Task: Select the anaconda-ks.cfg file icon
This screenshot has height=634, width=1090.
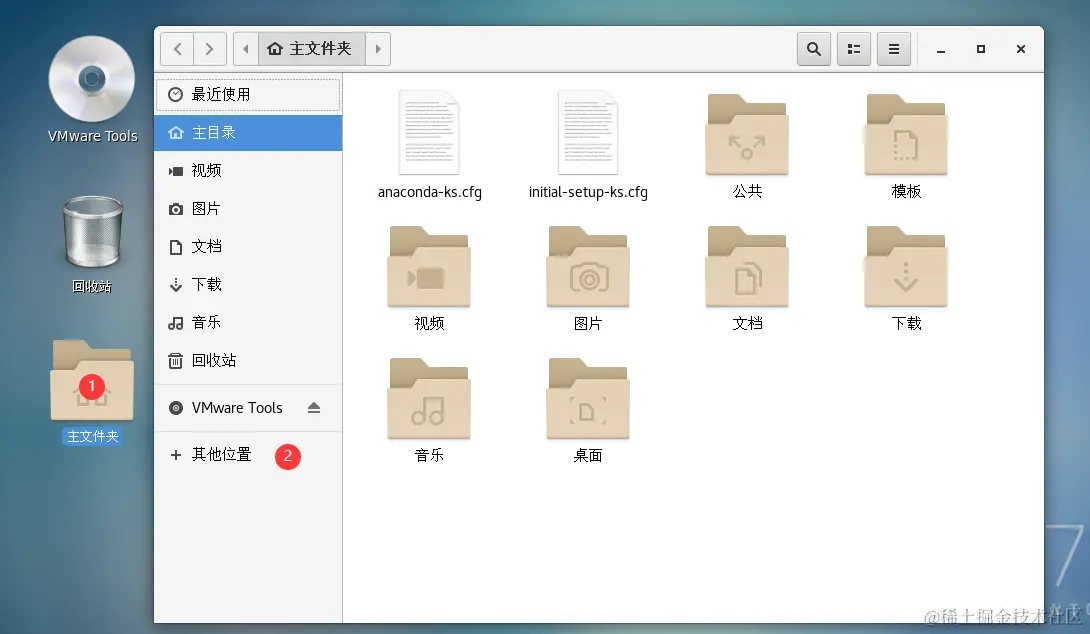Action: tap(429, 132)
